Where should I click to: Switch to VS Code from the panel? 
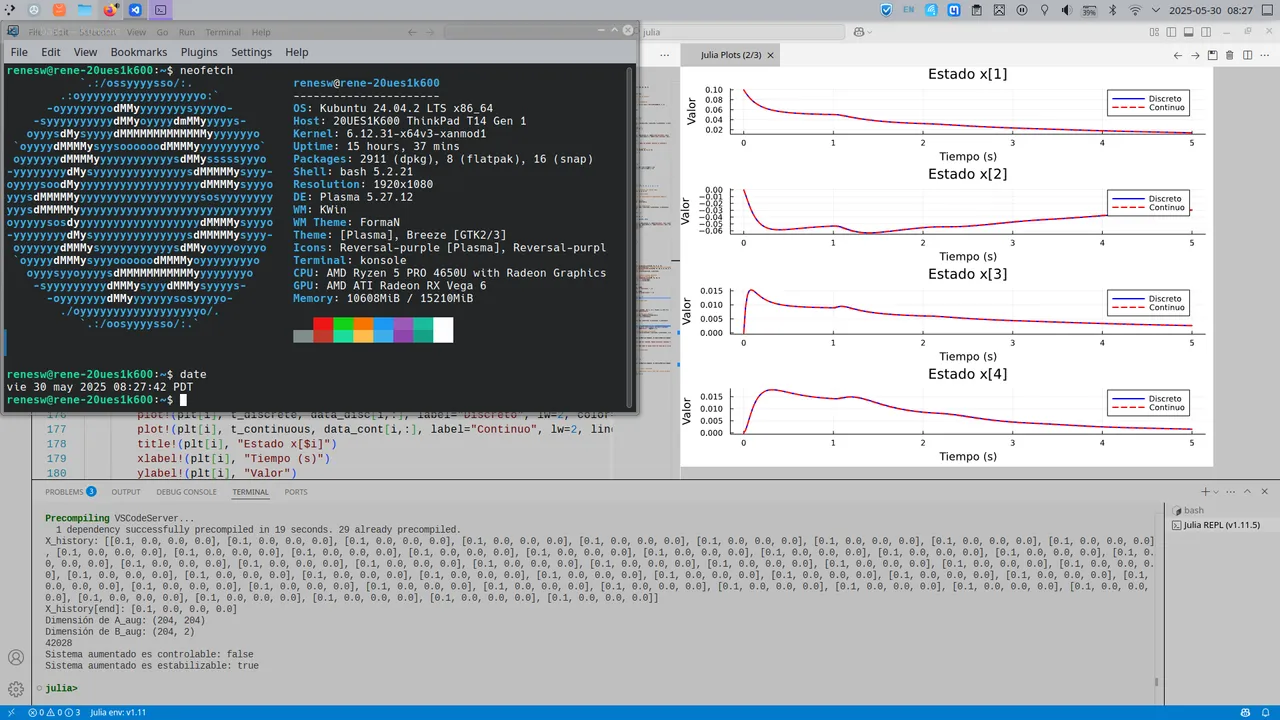pos(135,10)
